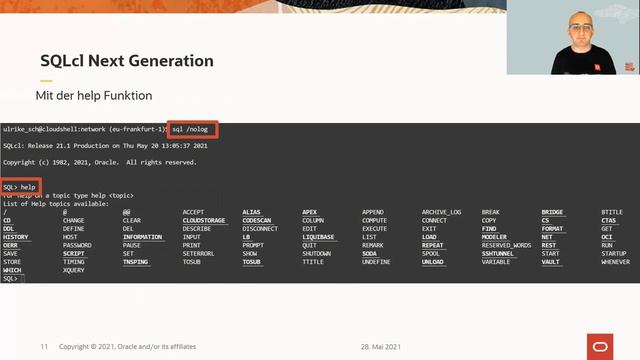Click the PROMPT help topic

click(253, 245)
